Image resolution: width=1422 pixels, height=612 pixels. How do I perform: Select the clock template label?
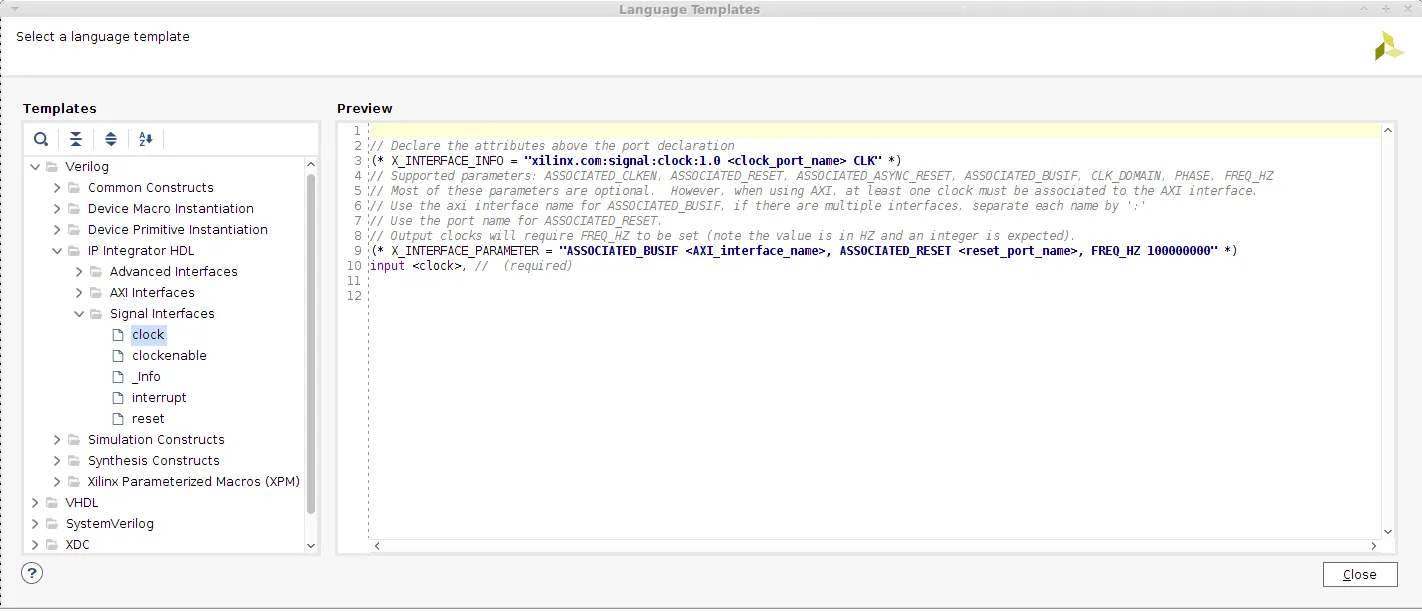tap(148, 335)
